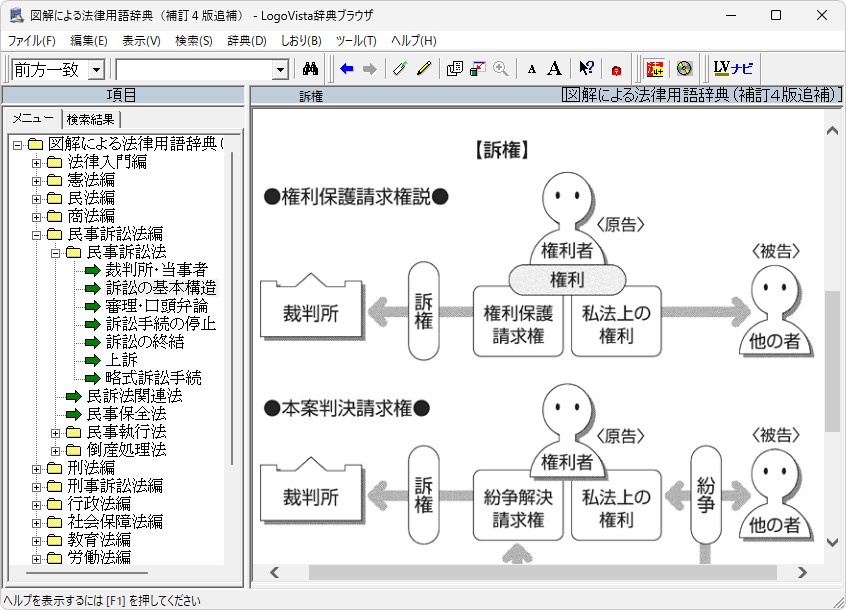The width and height of the screenshot is (846, 610).
Task: Click the green pen sticky-note icon
Action: coord(400,69)
